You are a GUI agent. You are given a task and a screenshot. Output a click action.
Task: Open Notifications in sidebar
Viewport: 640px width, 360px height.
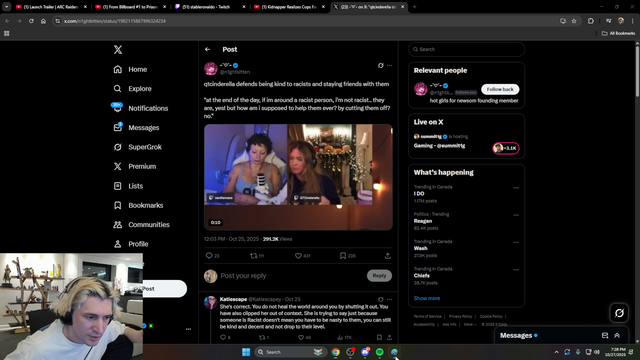click(140, 108)
